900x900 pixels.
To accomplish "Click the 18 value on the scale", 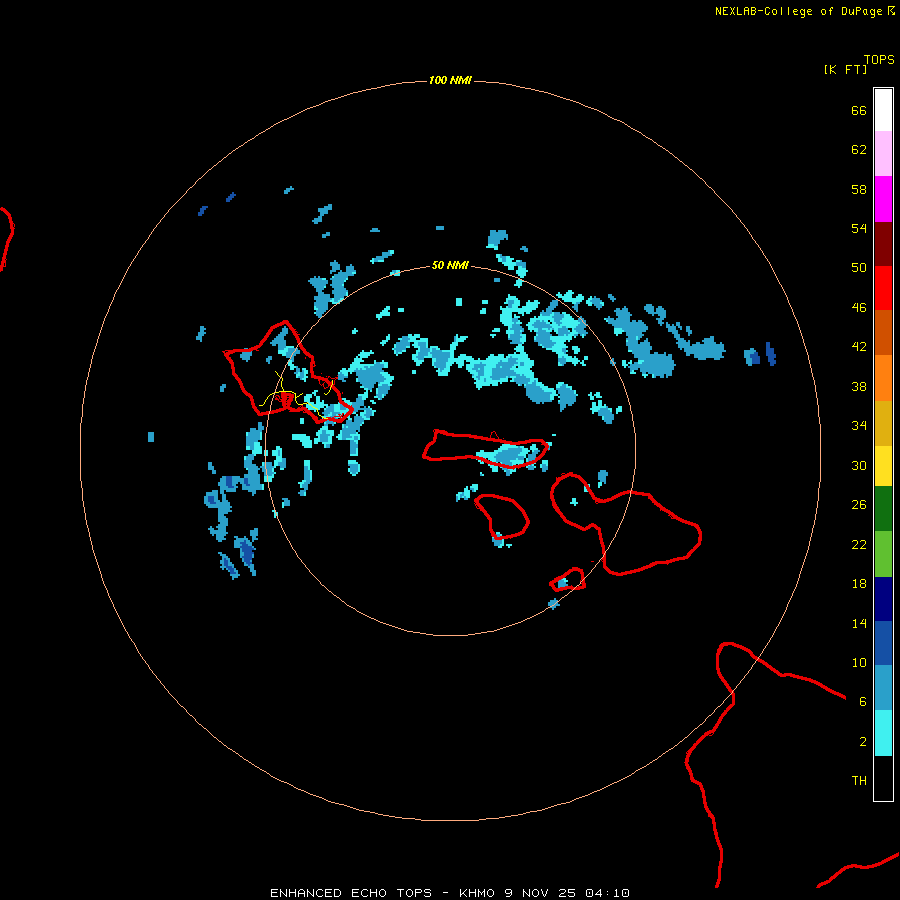I will tap(859, 584).
